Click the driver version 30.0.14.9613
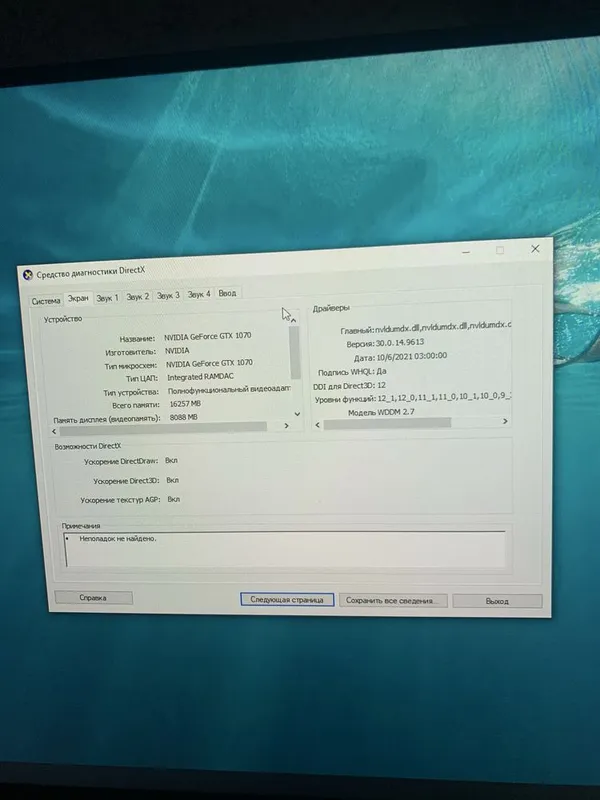Image resolution: width=600 pixels, height=800 pixels. click(x=400, y=343)
